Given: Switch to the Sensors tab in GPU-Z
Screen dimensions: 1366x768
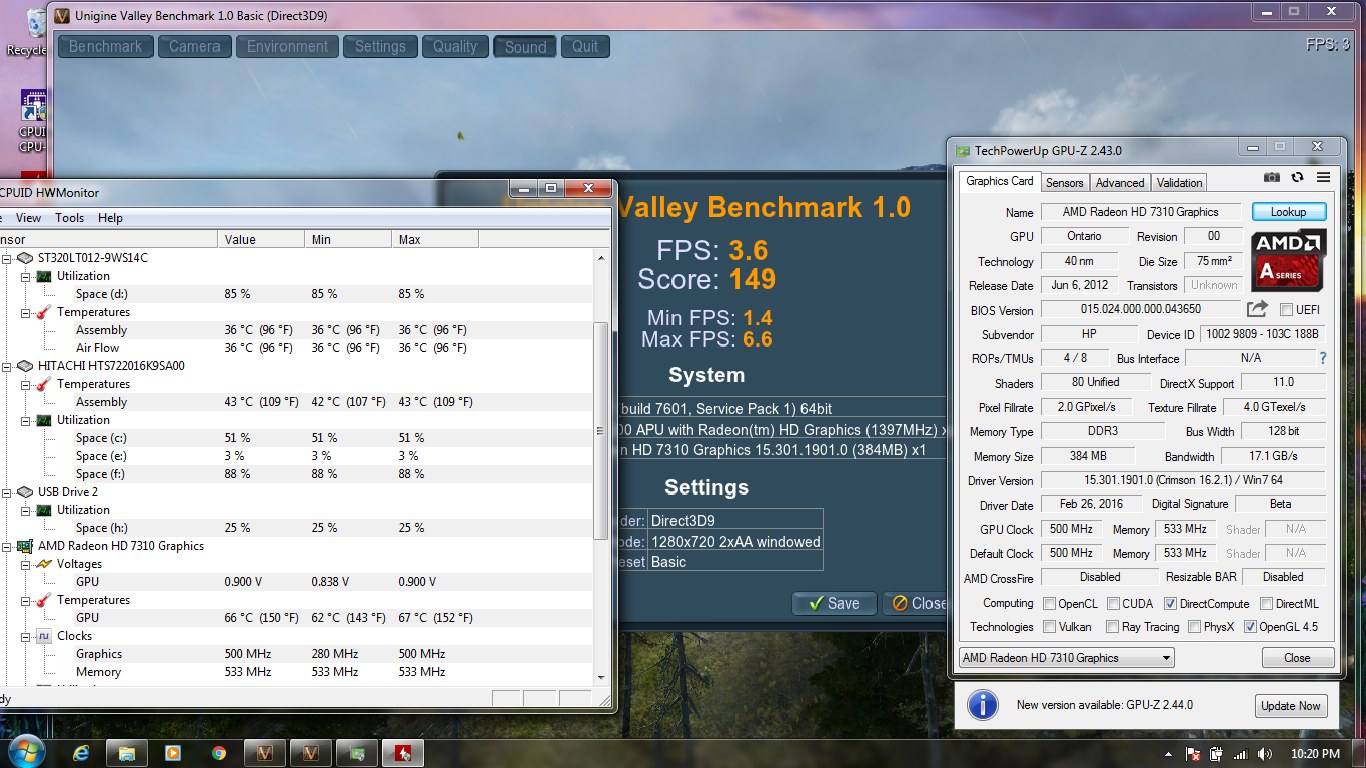Looking at the screenshot, I should click(x=1064, y=183).
